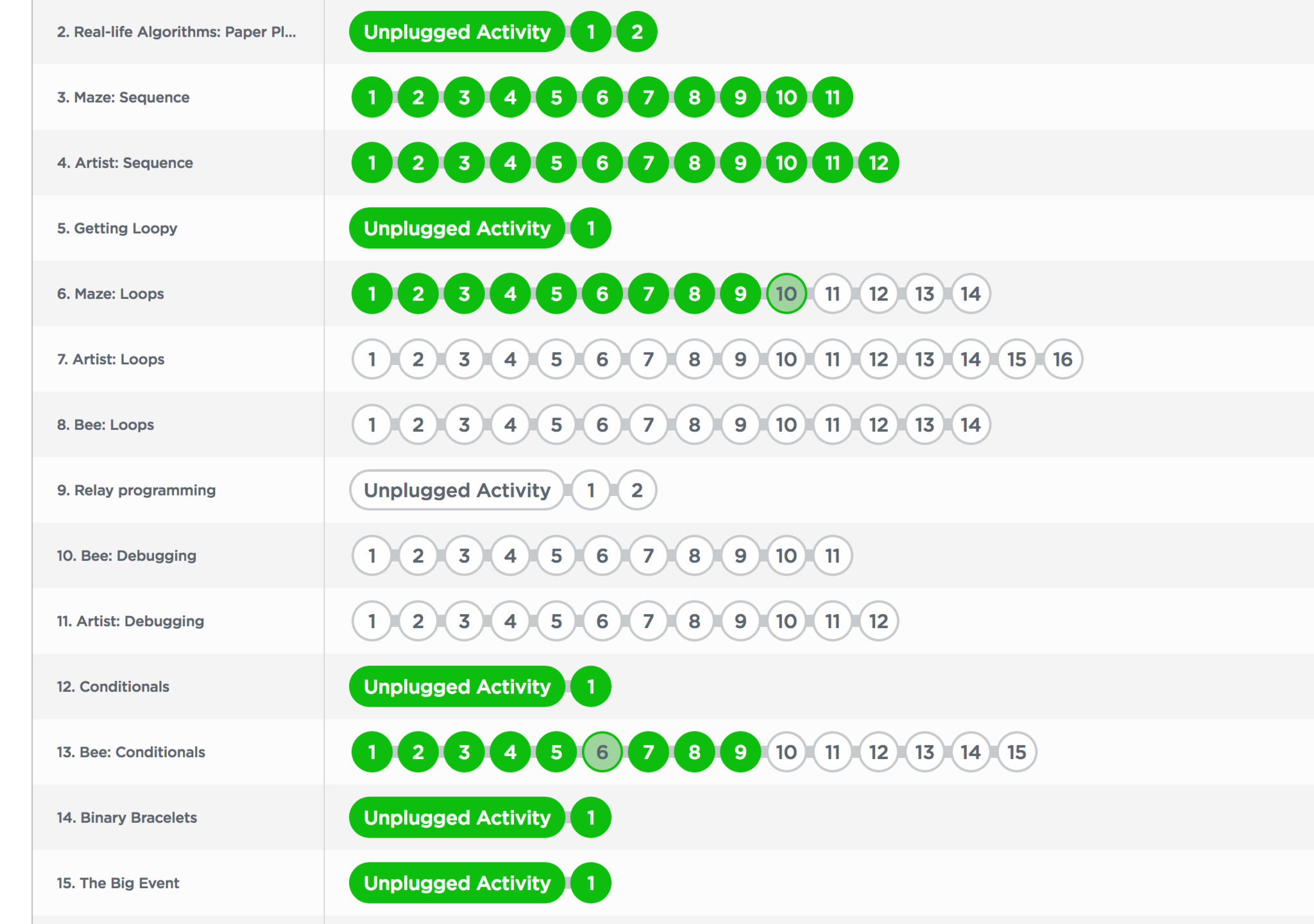Open puzzle 15 of Bee: Conditionals
The height and width of the screenshot is (924, 1314).
pos(1016,752)
